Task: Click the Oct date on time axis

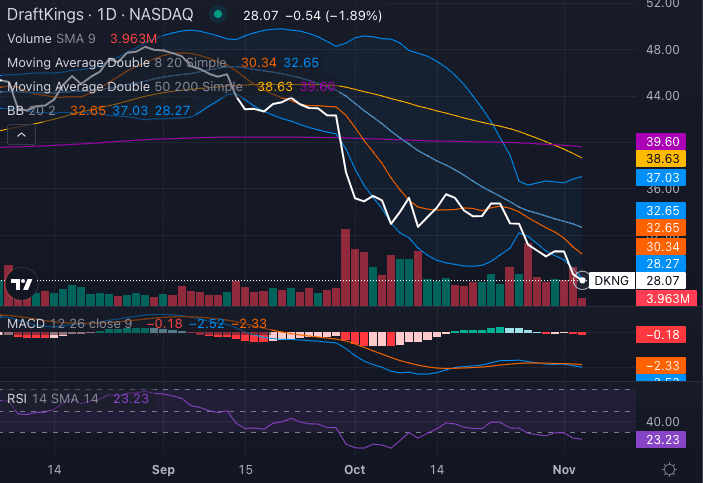Action: (355, 468)
